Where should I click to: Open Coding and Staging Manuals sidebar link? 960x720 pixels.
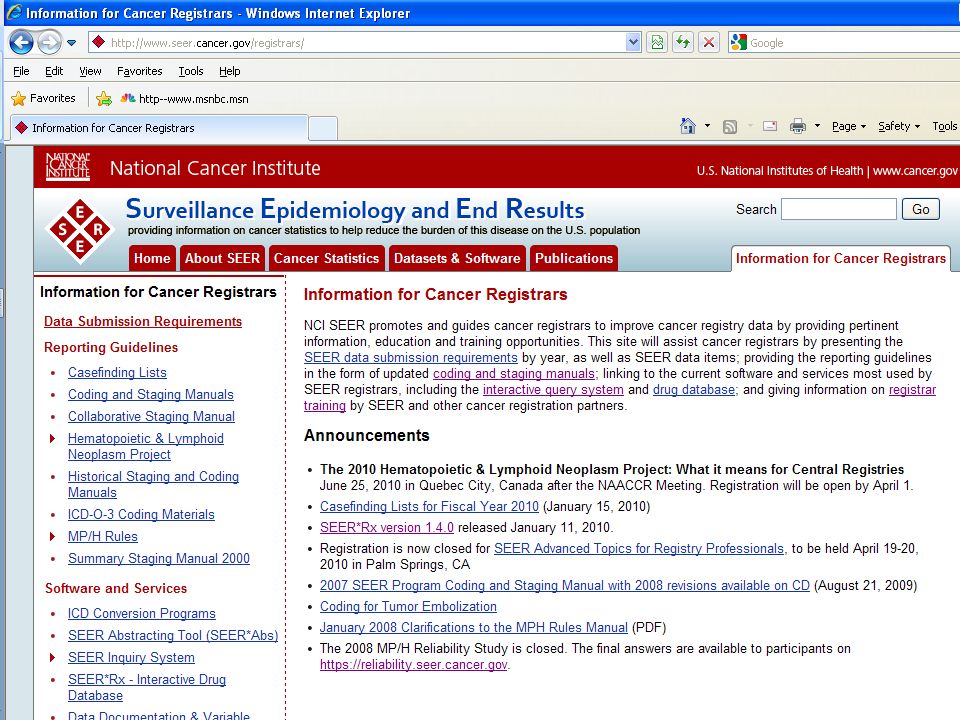point(151,394)
